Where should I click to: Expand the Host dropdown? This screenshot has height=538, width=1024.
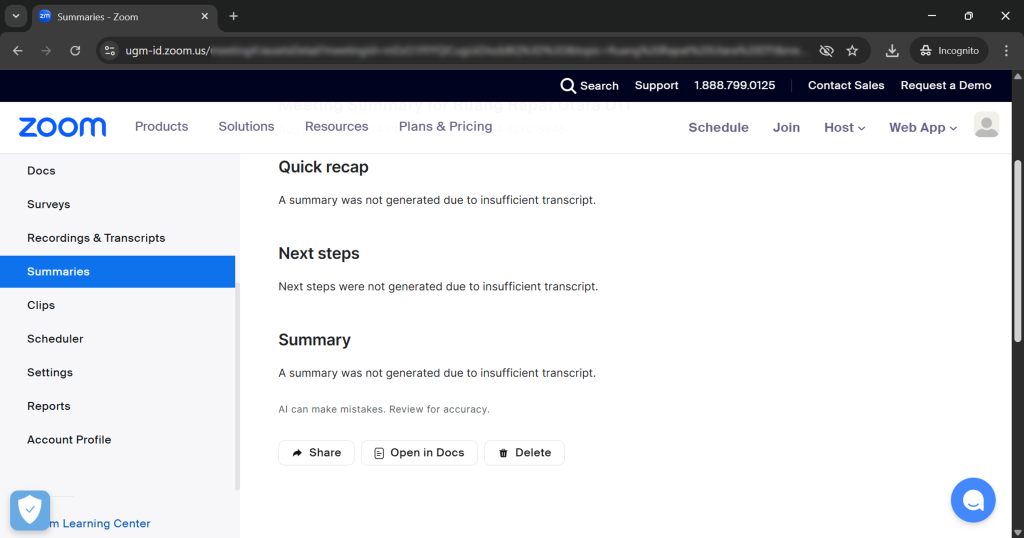point(844,127)
